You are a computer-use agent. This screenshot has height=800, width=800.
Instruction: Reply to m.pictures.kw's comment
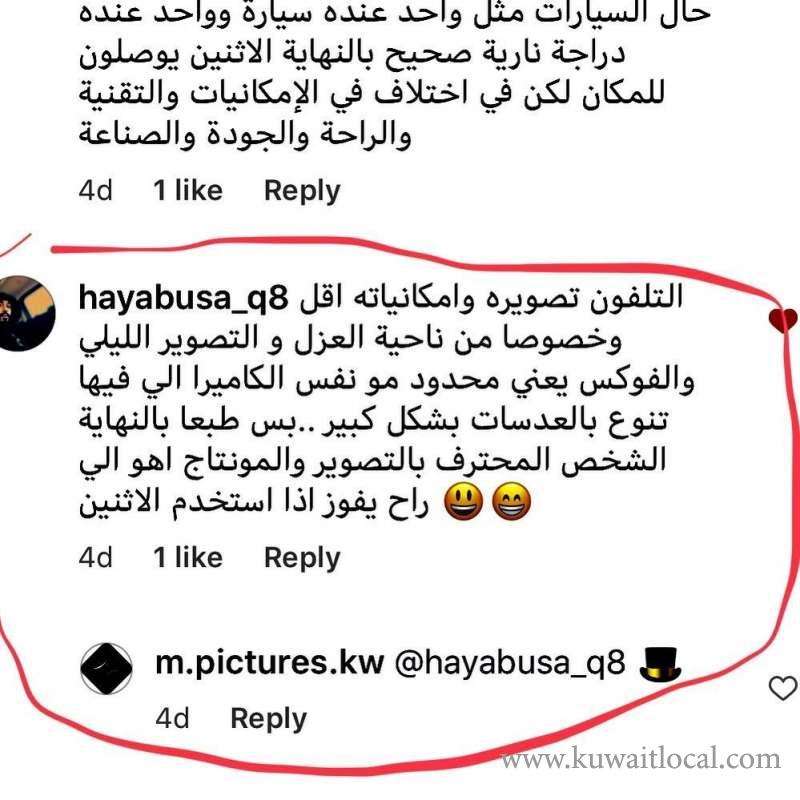coord(268,719)
